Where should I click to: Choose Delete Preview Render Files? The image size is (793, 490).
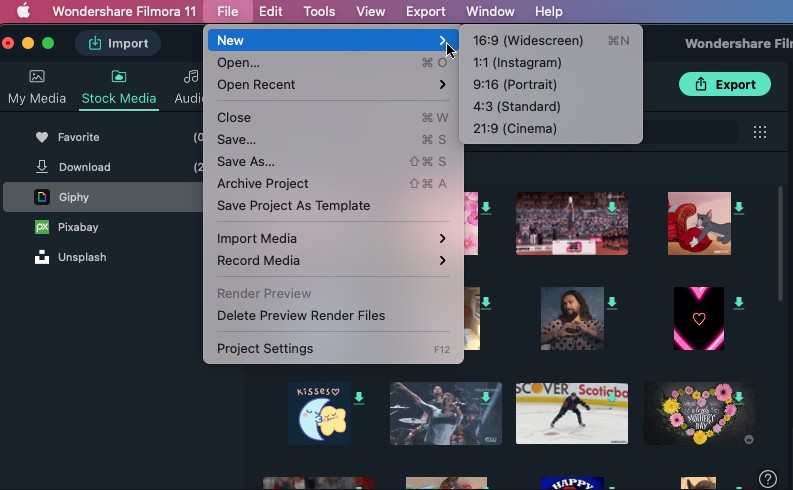pyautogui.click(x=333, y=316)
